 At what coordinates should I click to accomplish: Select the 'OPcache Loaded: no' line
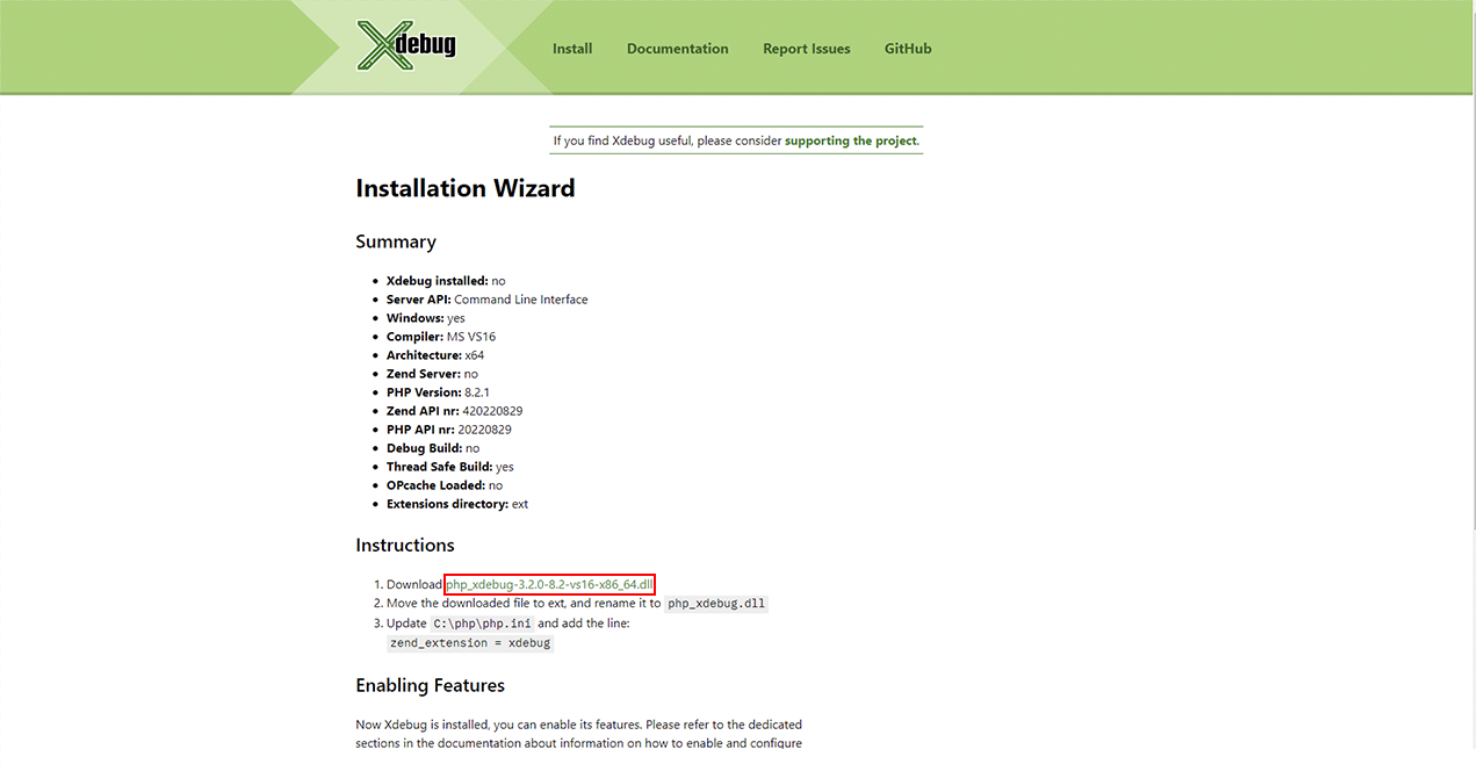click(x=445, y=485)
